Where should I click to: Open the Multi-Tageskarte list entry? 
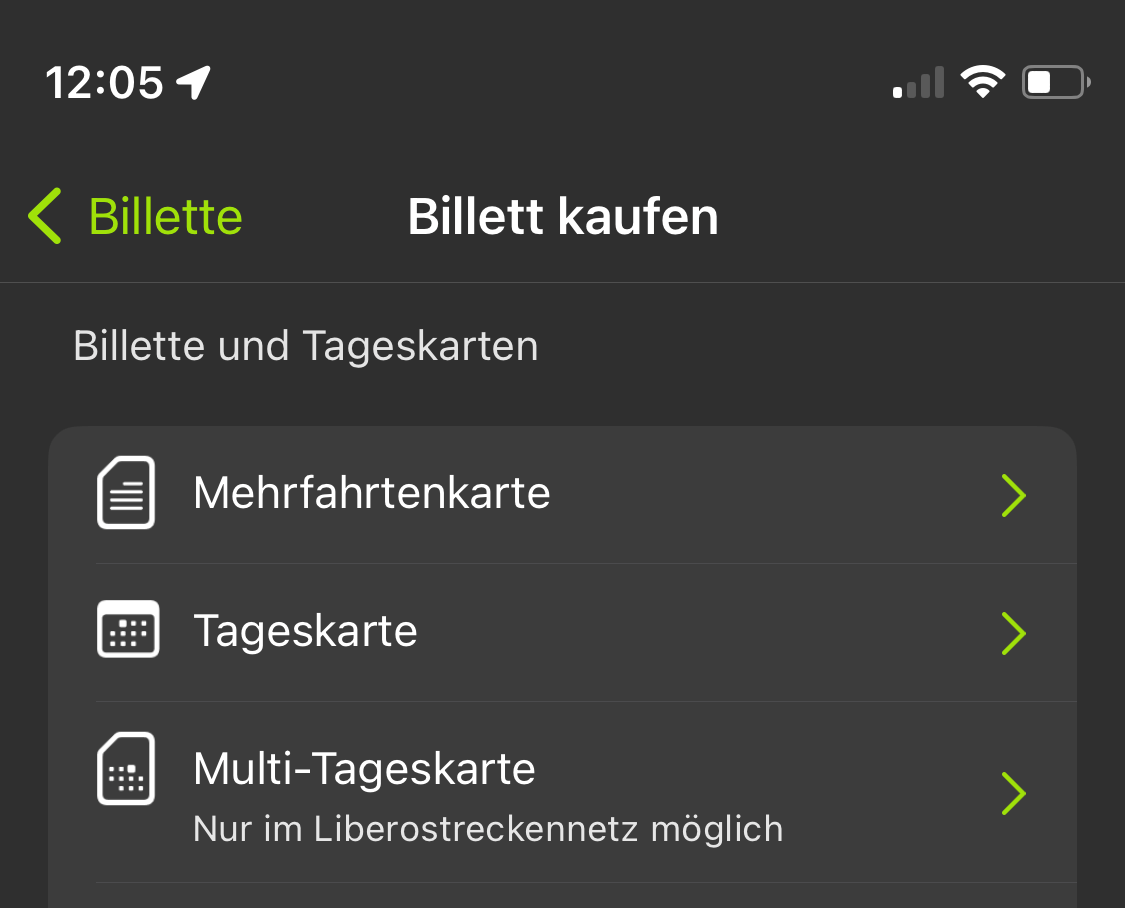pyautogui.click(x=364, y=769)
